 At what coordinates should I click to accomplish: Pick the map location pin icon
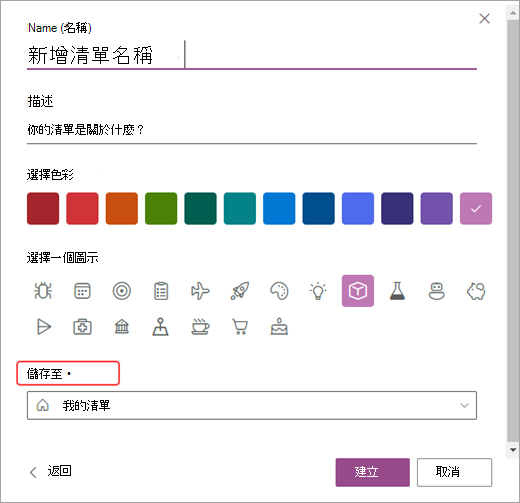[161, 327]
